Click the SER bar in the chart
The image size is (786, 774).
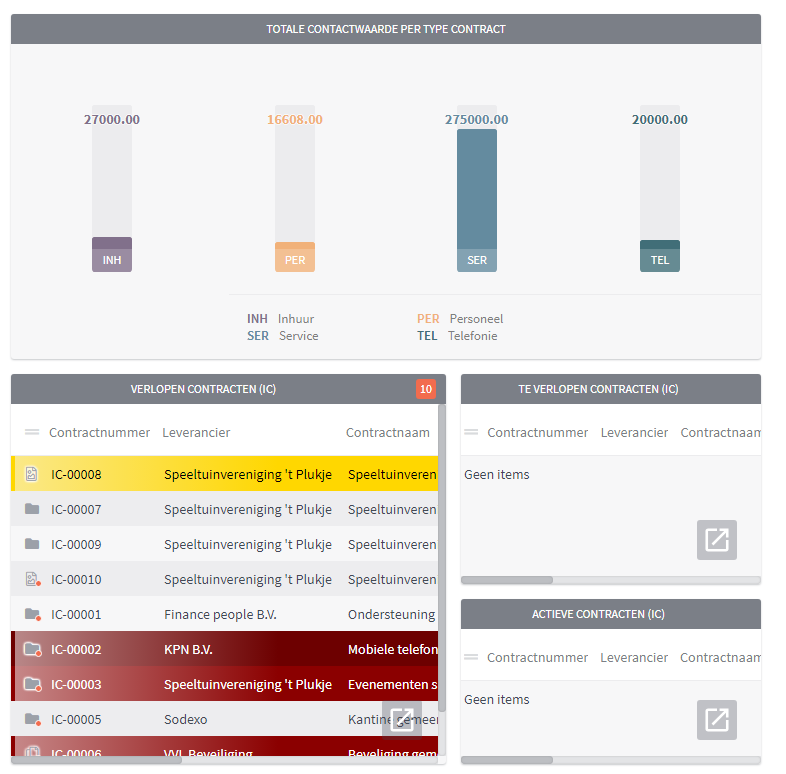(476, 190)
